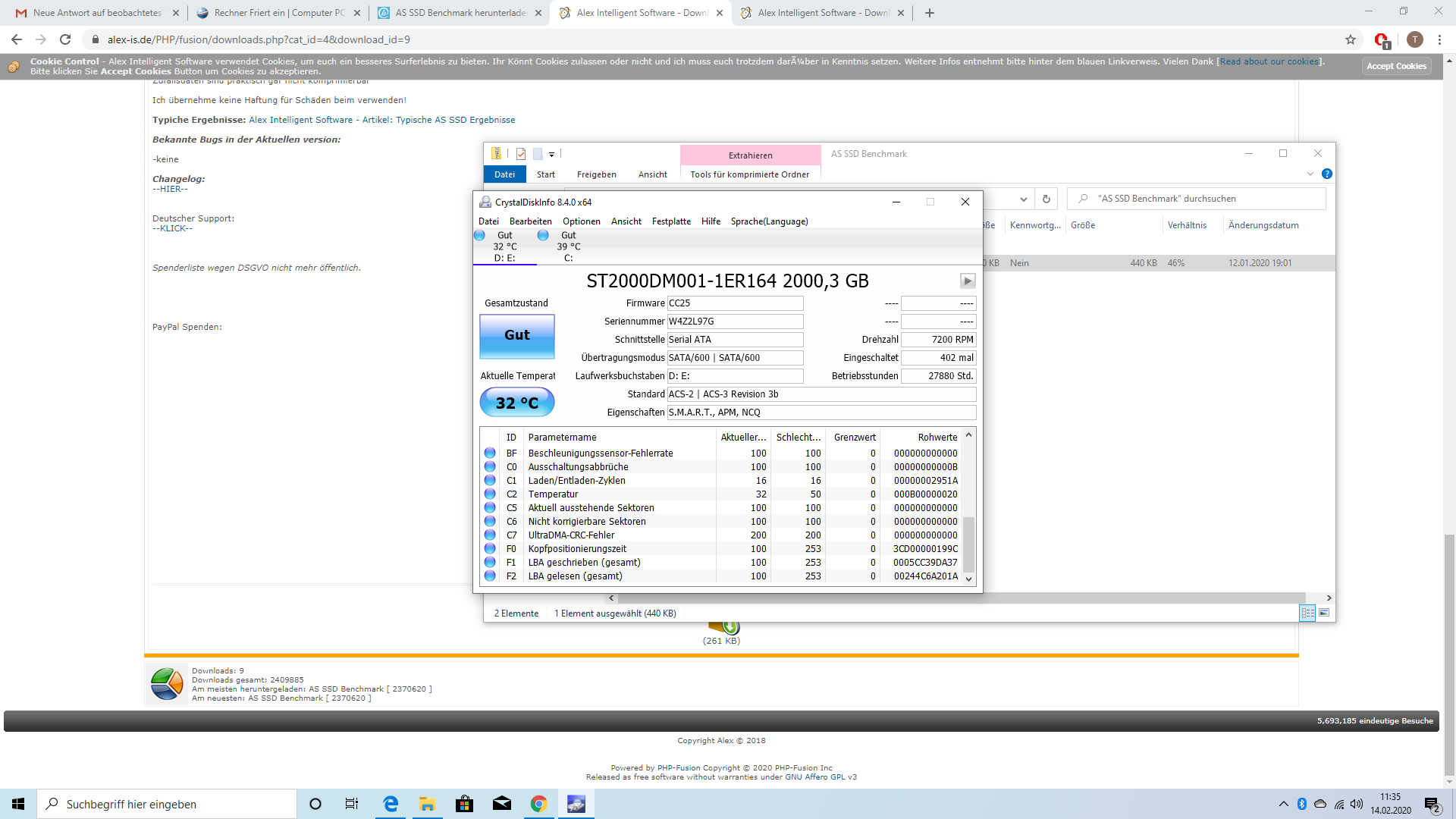Viewport: 1456px width, 819px height.
Task: Click the status orb for UltraDMA-CRC-Fehler row
Action: tap(490, 535)
